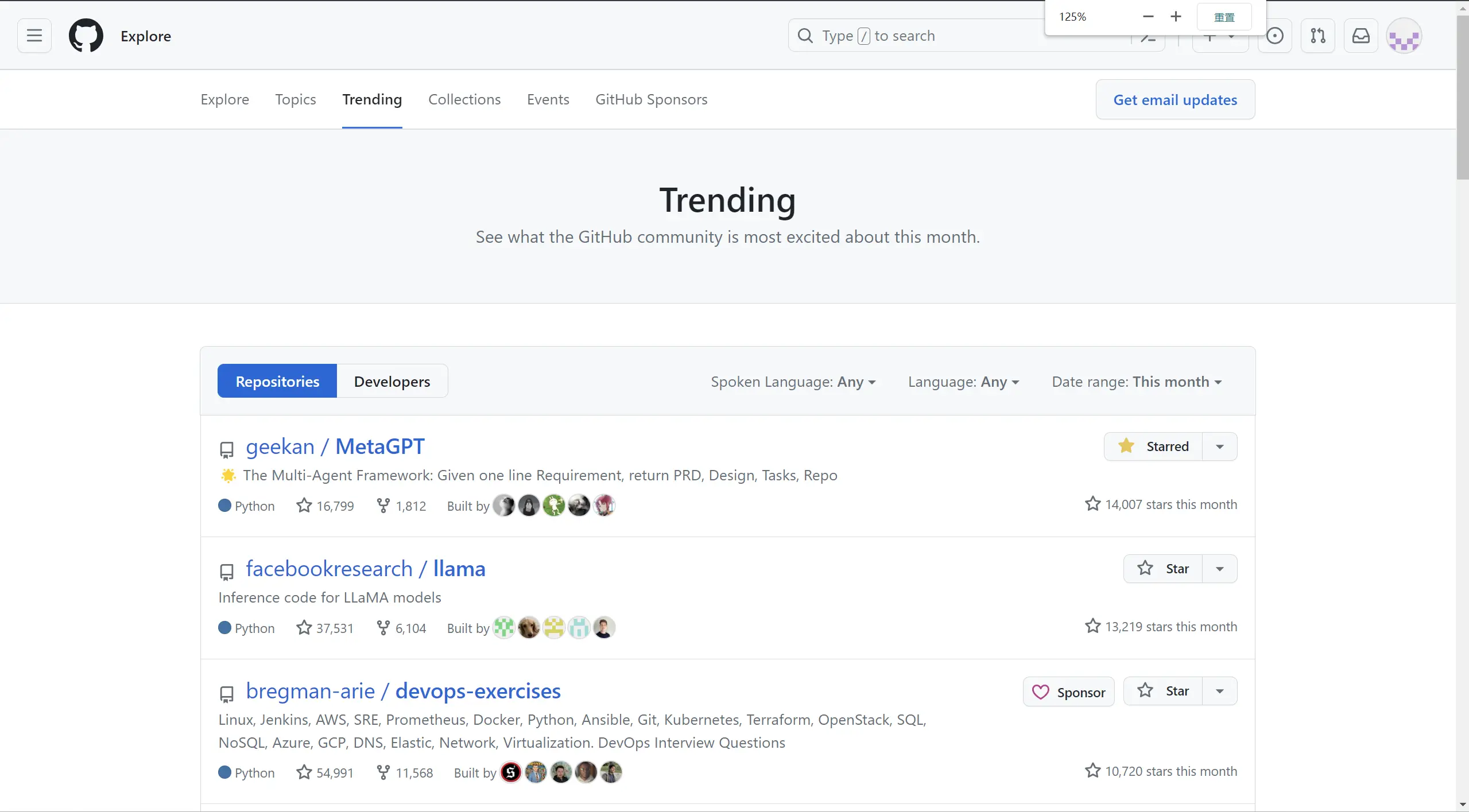
Task: Switch to the Developers tab
Action: tap(392, 382)
